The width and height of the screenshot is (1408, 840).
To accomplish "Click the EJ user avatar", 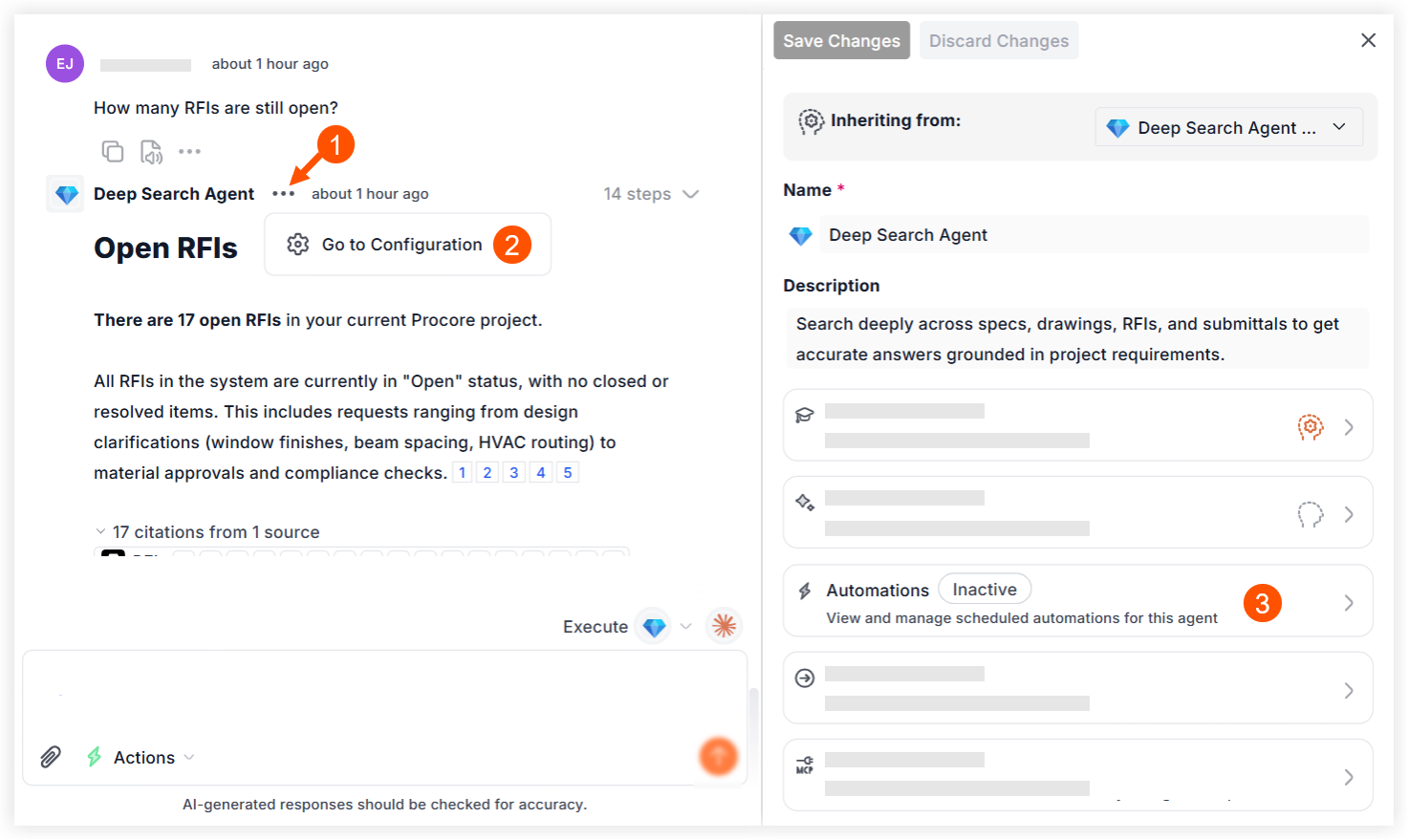I will 65,64.
